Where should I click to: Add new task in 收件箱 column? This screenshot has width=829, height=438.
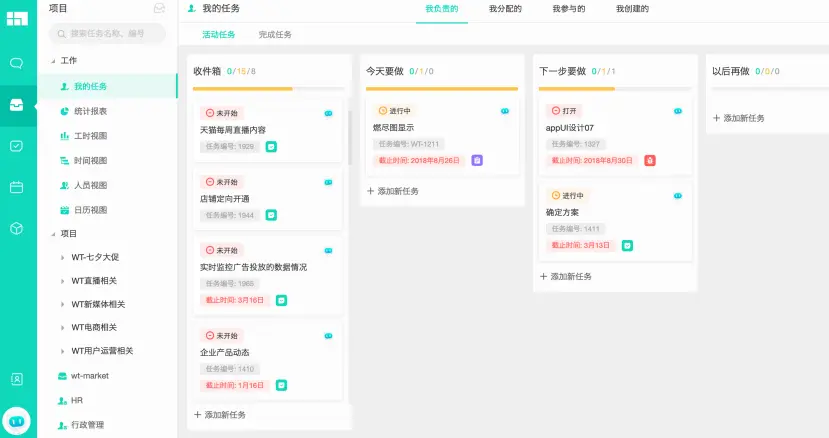tap(220, 415)
